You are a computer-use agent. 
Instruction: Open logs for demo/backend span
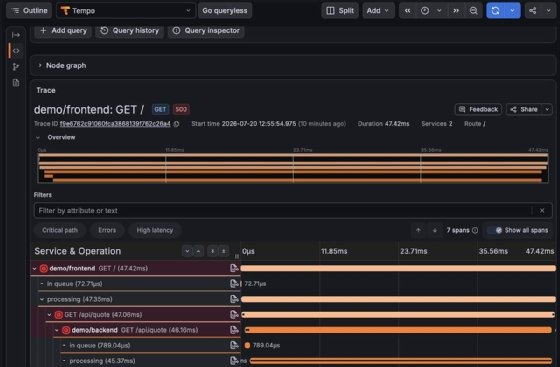(x=234, y=330)
